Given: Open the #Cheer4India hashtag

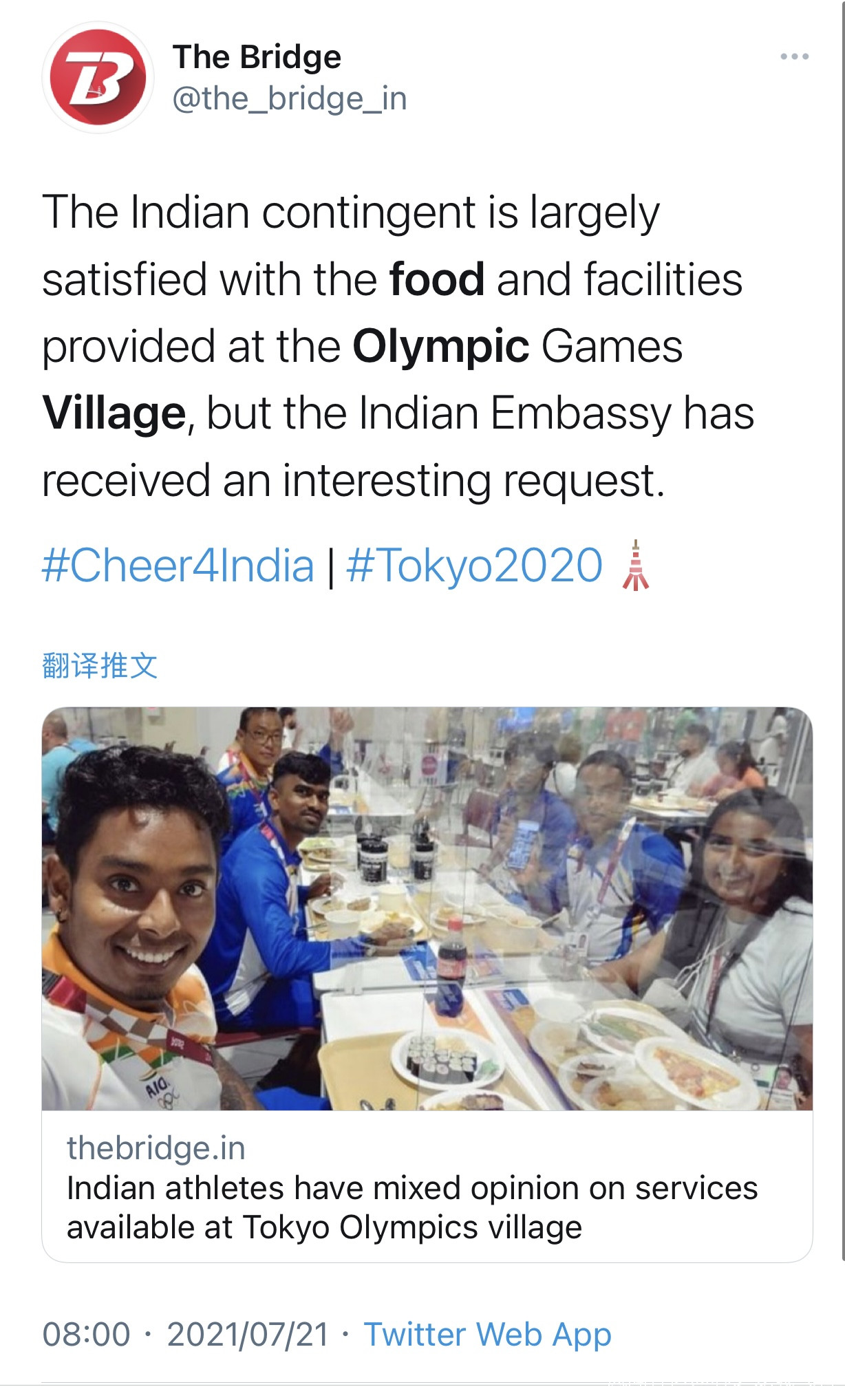Looking at the screenshot, I should point(178,566).
